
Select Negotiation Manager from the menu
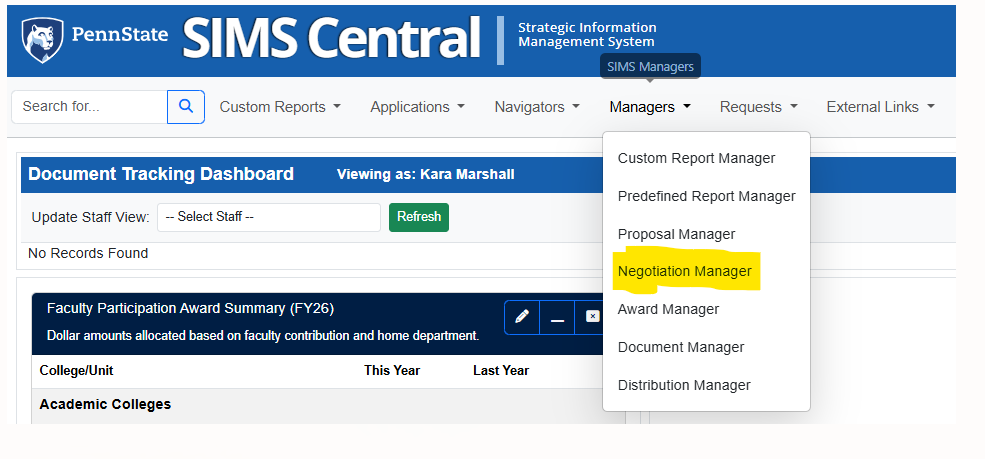tap(684, 272)
